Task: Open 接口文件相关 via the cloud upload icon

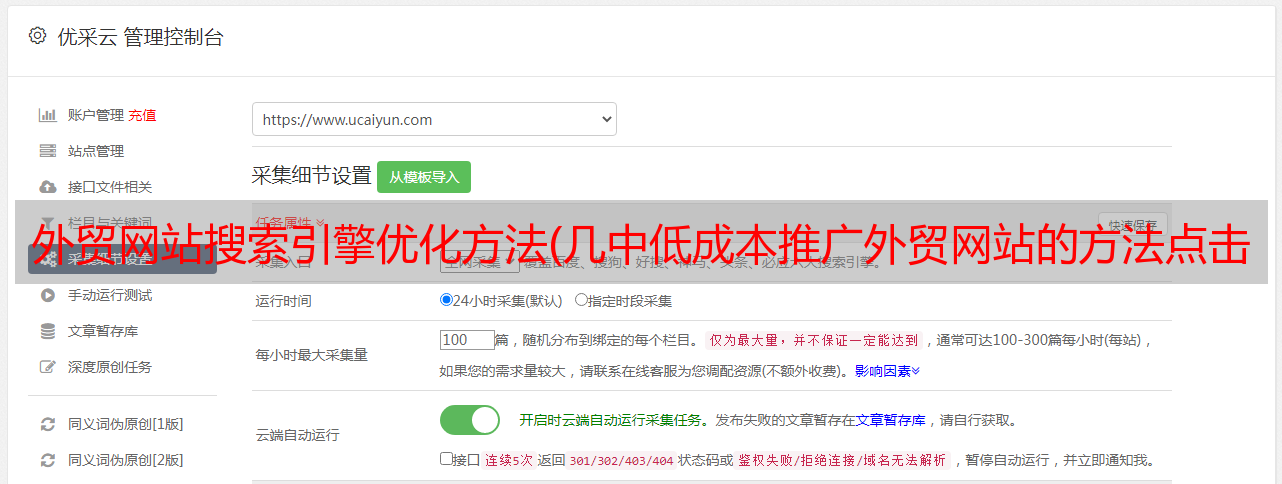Action: click(x=47, y=187)
